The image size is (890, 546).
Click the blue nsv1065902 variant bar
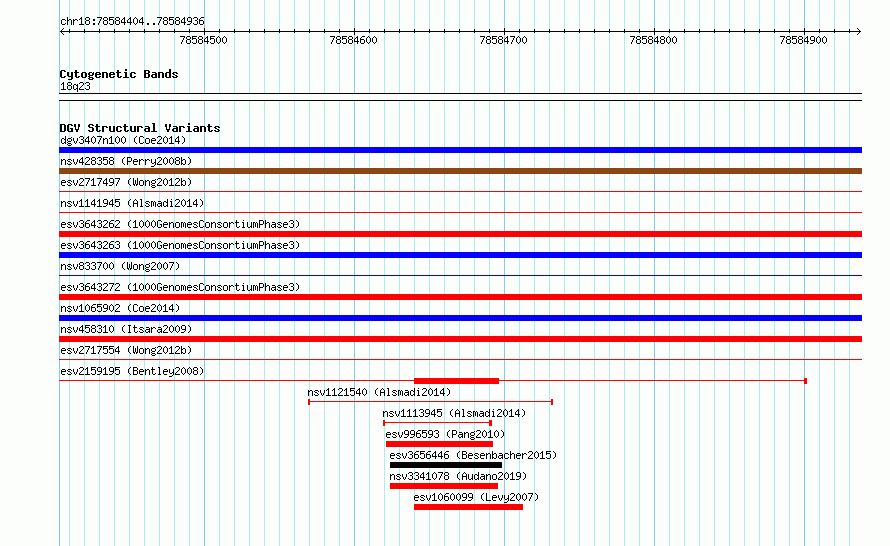click(x=460, y=318)
